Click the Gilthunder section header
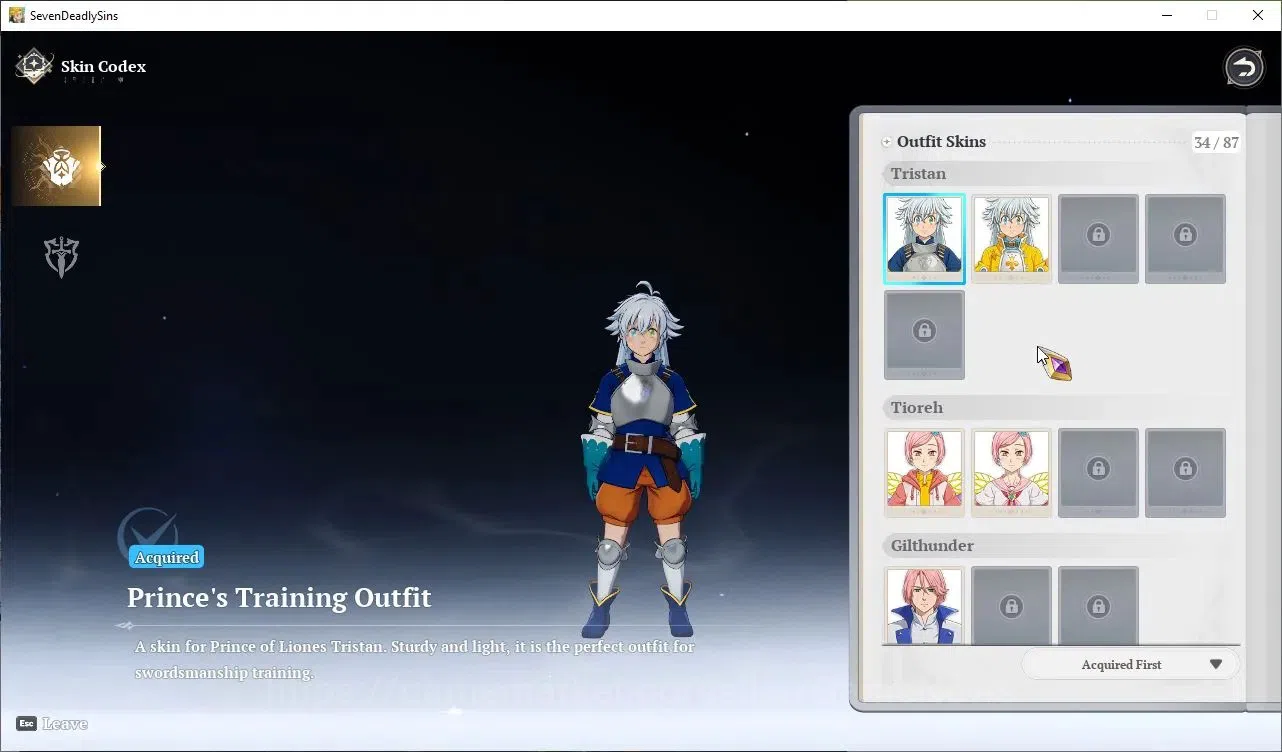 pyautogui.click(x=1060, y=546)
